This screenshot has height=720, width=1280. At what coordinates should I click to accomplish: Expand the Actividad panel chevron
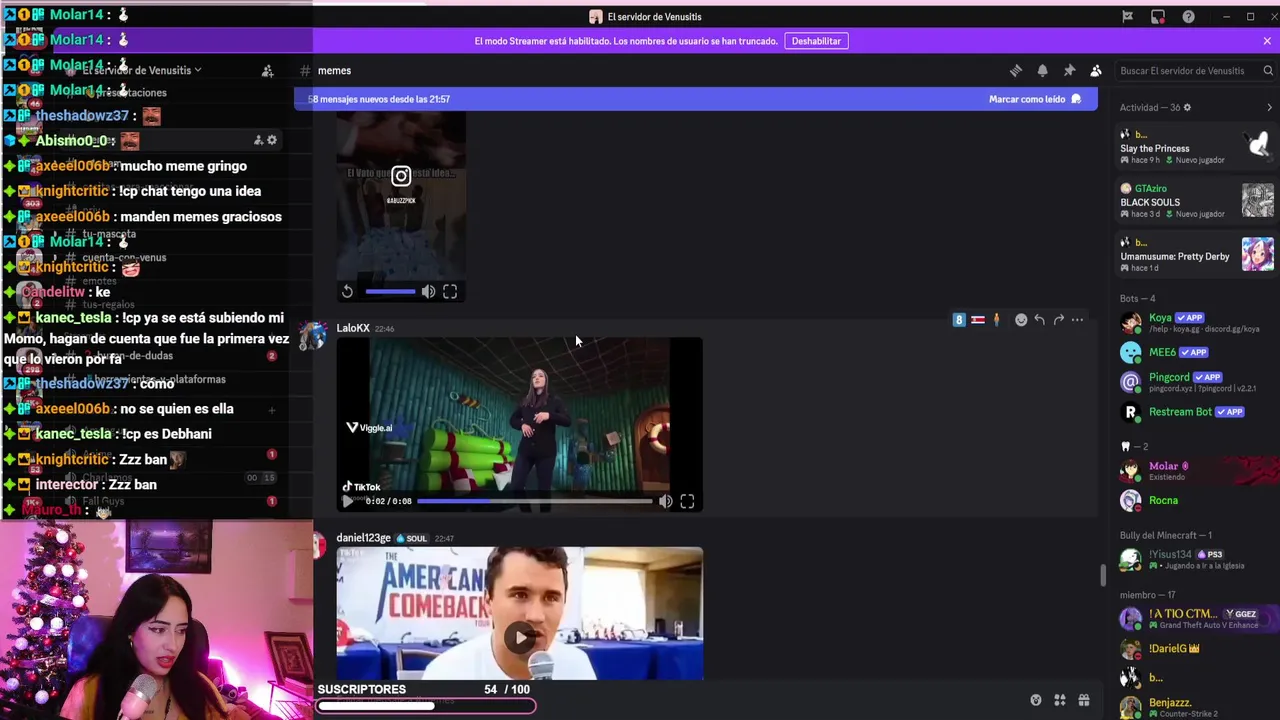point(1269,107)
